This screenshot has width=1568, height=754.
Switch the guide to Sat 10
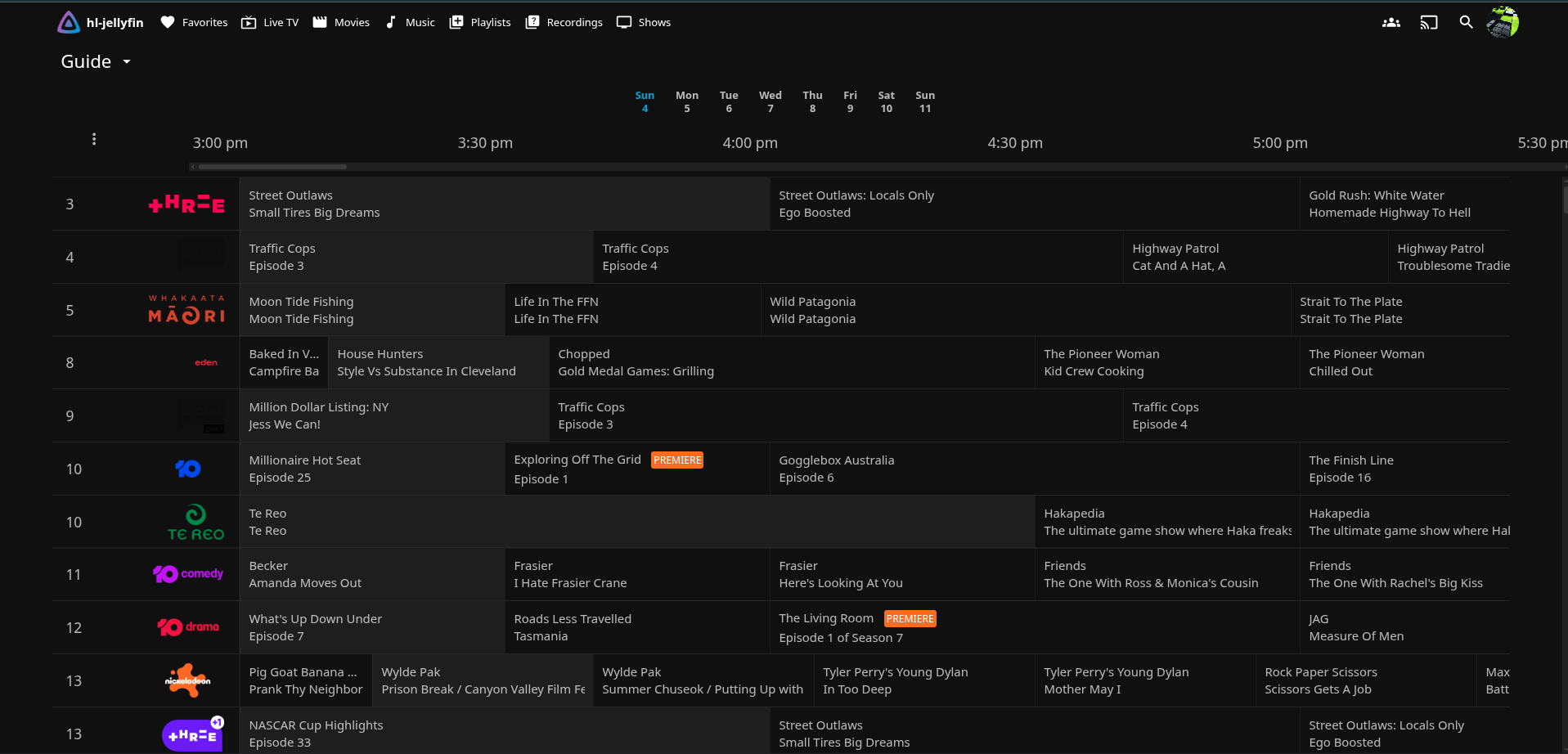click(886, 101)
